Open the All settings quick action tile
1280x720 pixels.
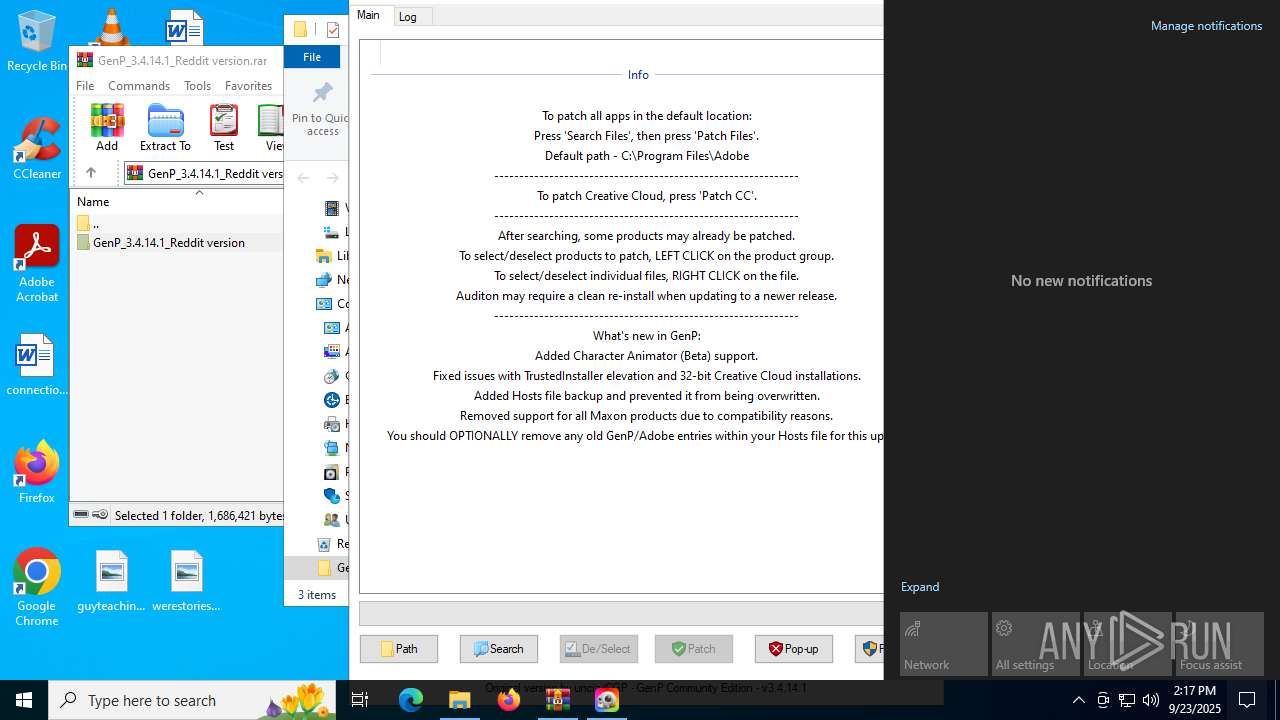[x=1036, y=644]
